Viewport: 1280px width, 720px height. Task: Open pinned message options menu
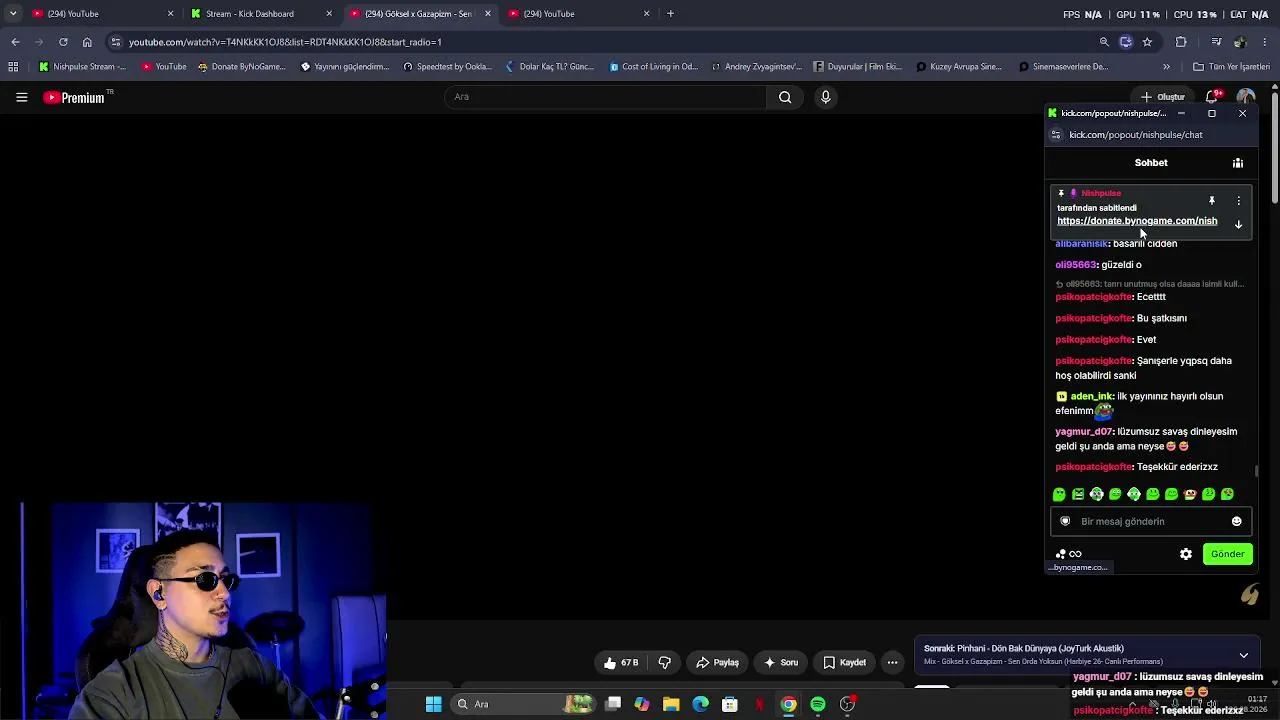tap(1238, 201)
